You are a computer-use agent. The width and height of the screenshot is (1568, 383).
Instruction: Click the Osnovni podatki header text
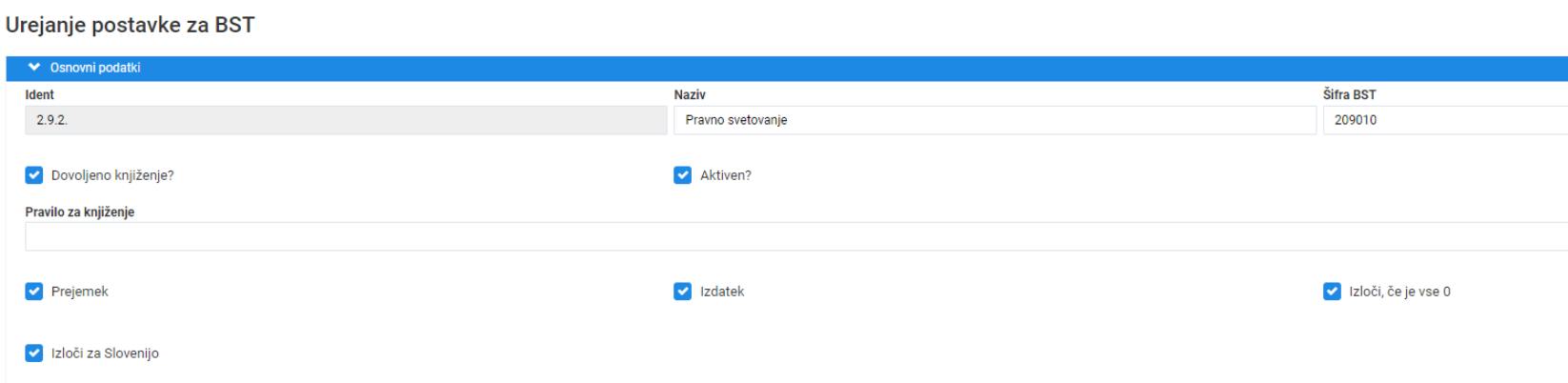[95, 68]
